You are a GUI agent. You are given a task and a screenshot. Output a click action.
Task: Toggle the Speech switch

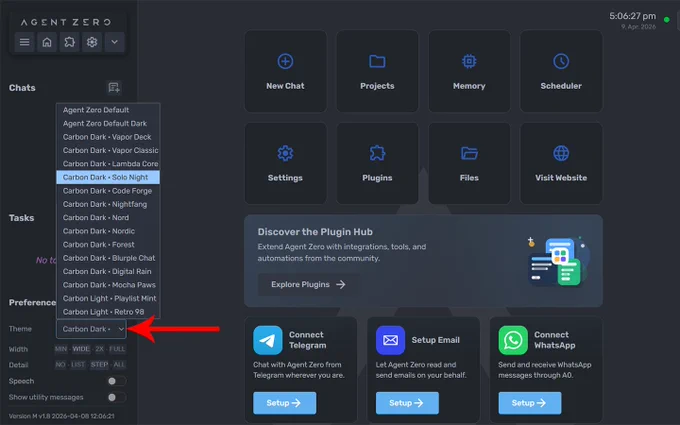tap(116, 381)
